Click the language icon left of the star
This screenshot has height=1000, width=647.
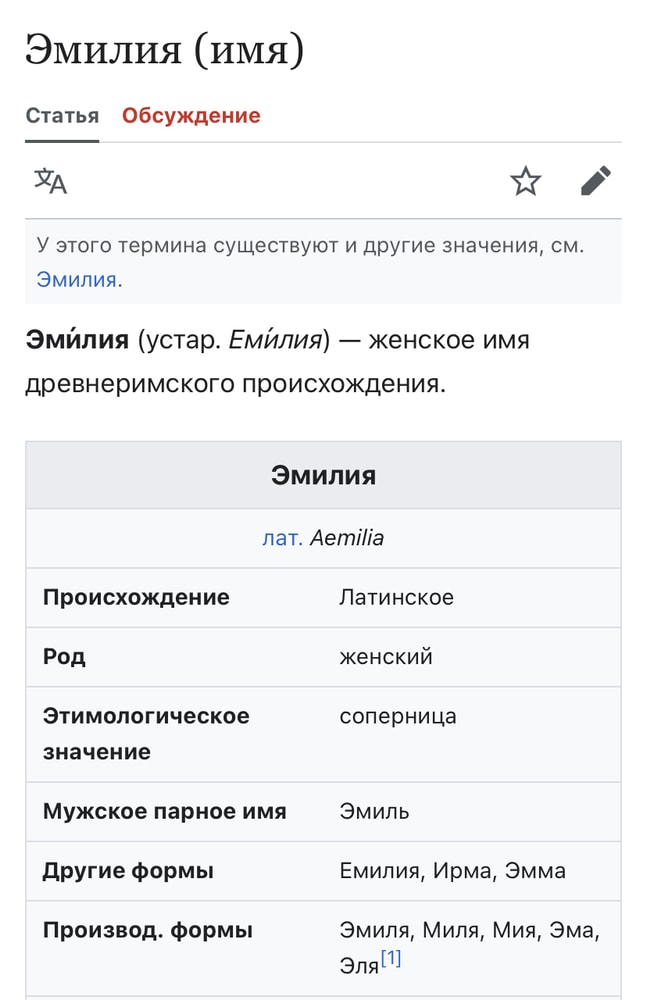50,181
